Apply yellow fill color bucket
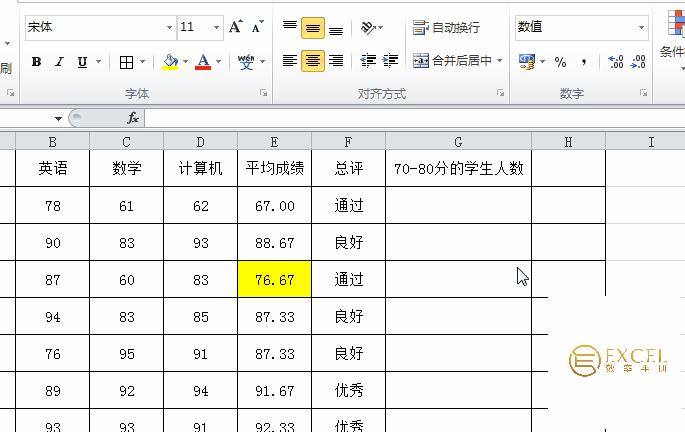This screenshot has height=432, width=685. tap(170, 62)
